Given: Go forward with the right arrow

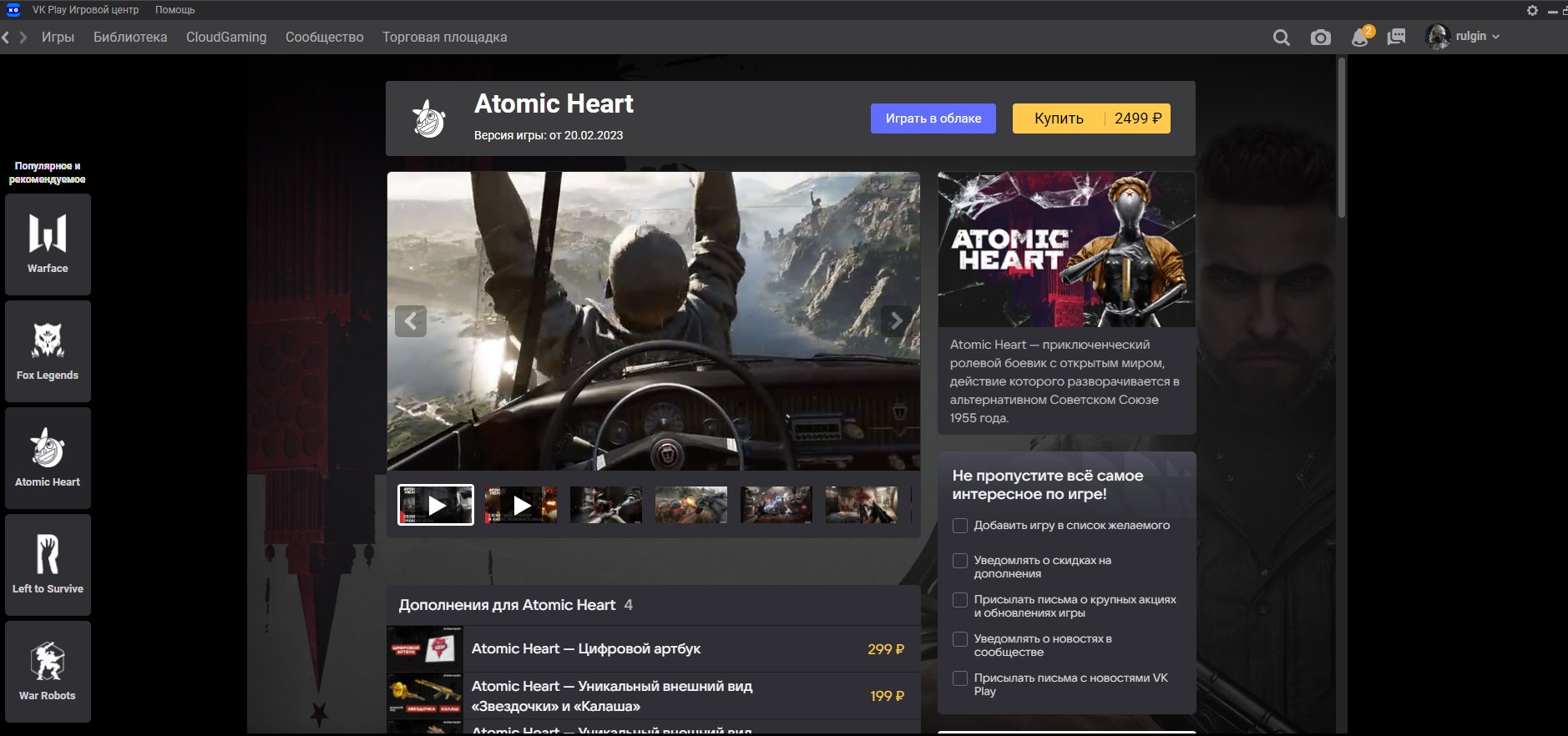Looking at the screenshot, I should 23,38.
